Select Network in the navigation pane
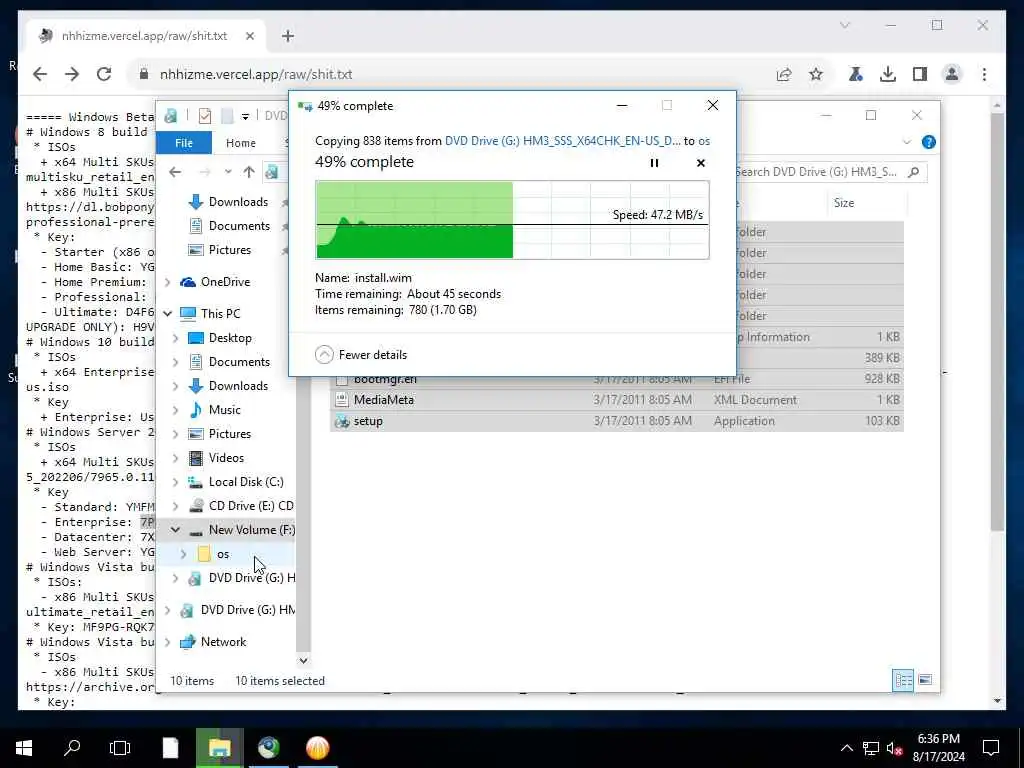The height and width of the screenshot is (768, 1024). (223, 642)
